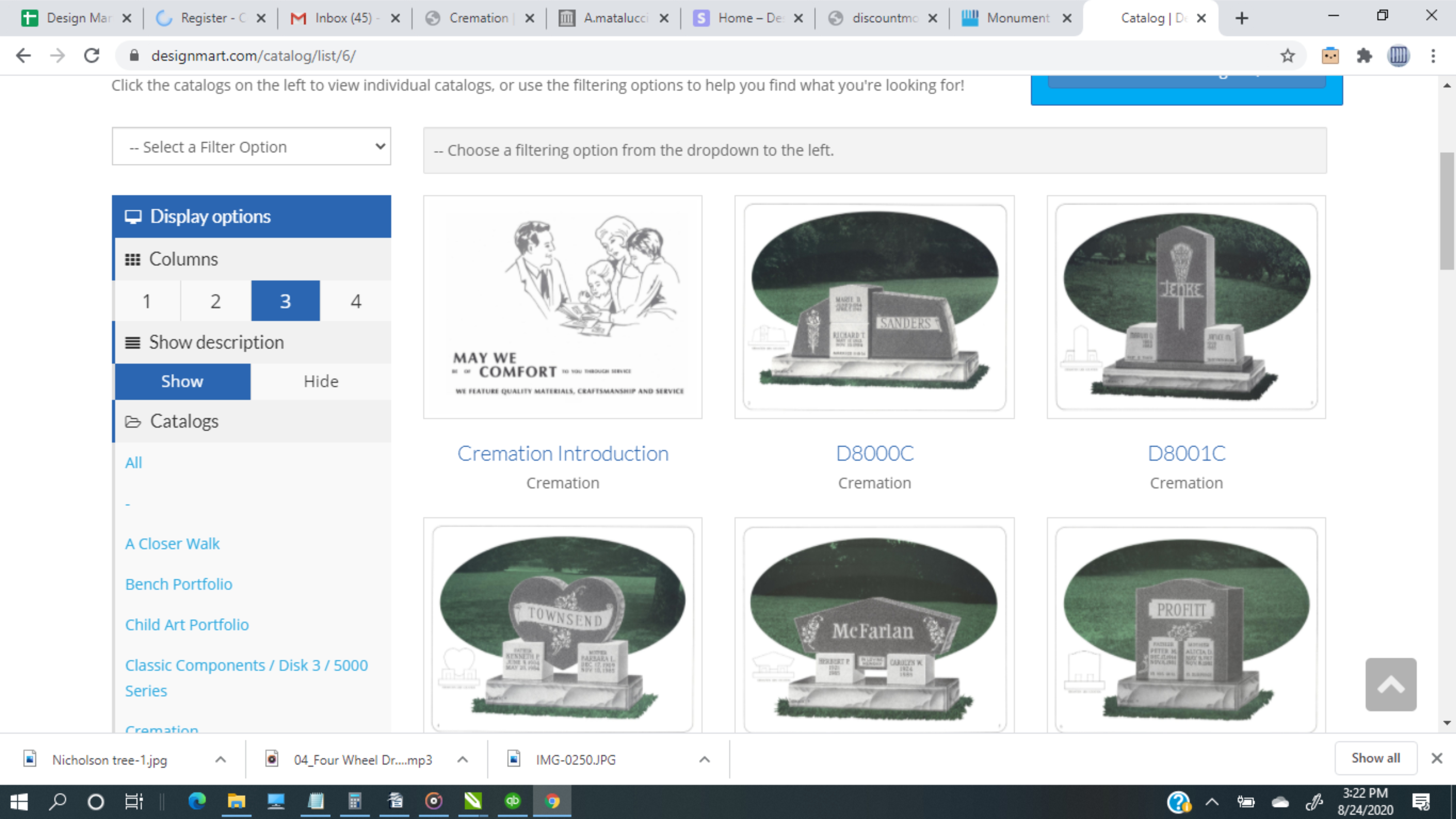
Task: Open QuickBooks green icon on taskbar
Action: [x=513, y=801]
